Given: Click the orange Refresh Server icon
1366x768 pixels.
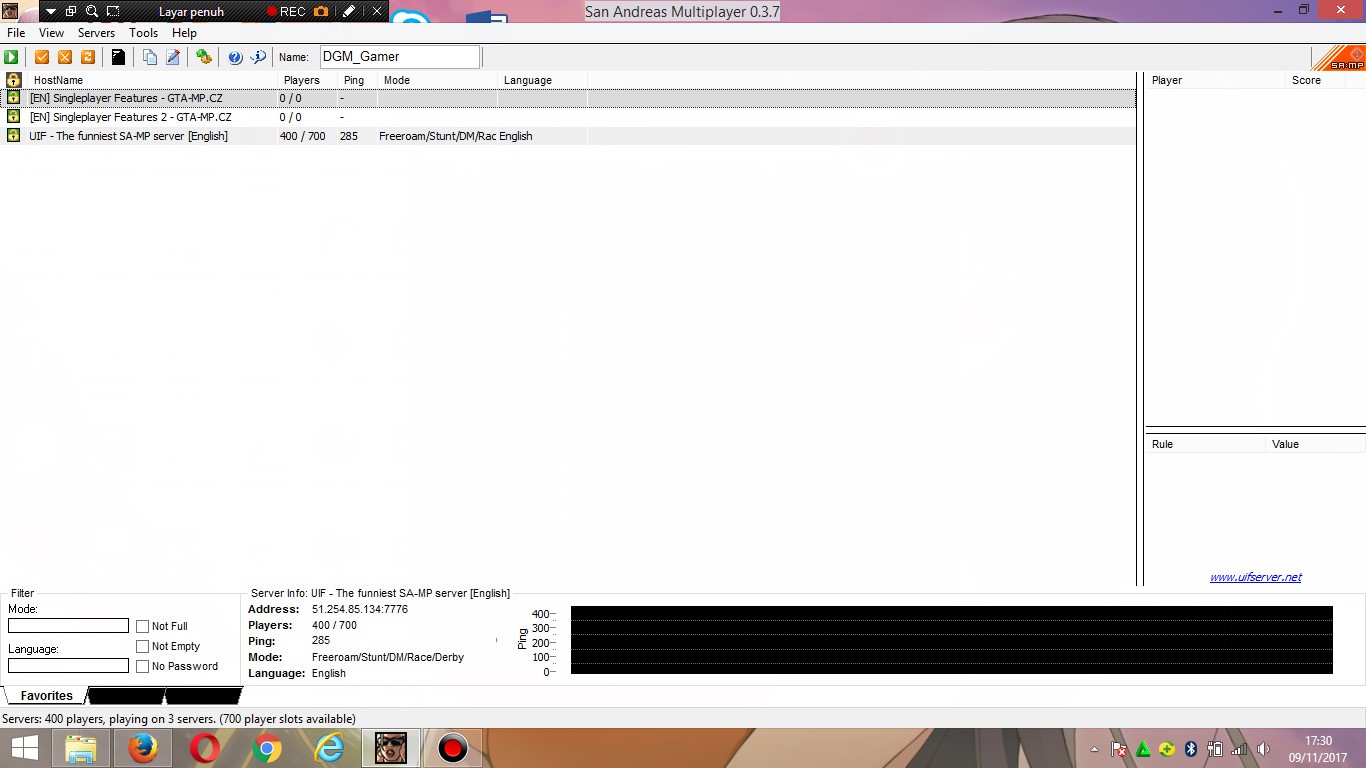Looking at the screenshot, I should 88,57.
